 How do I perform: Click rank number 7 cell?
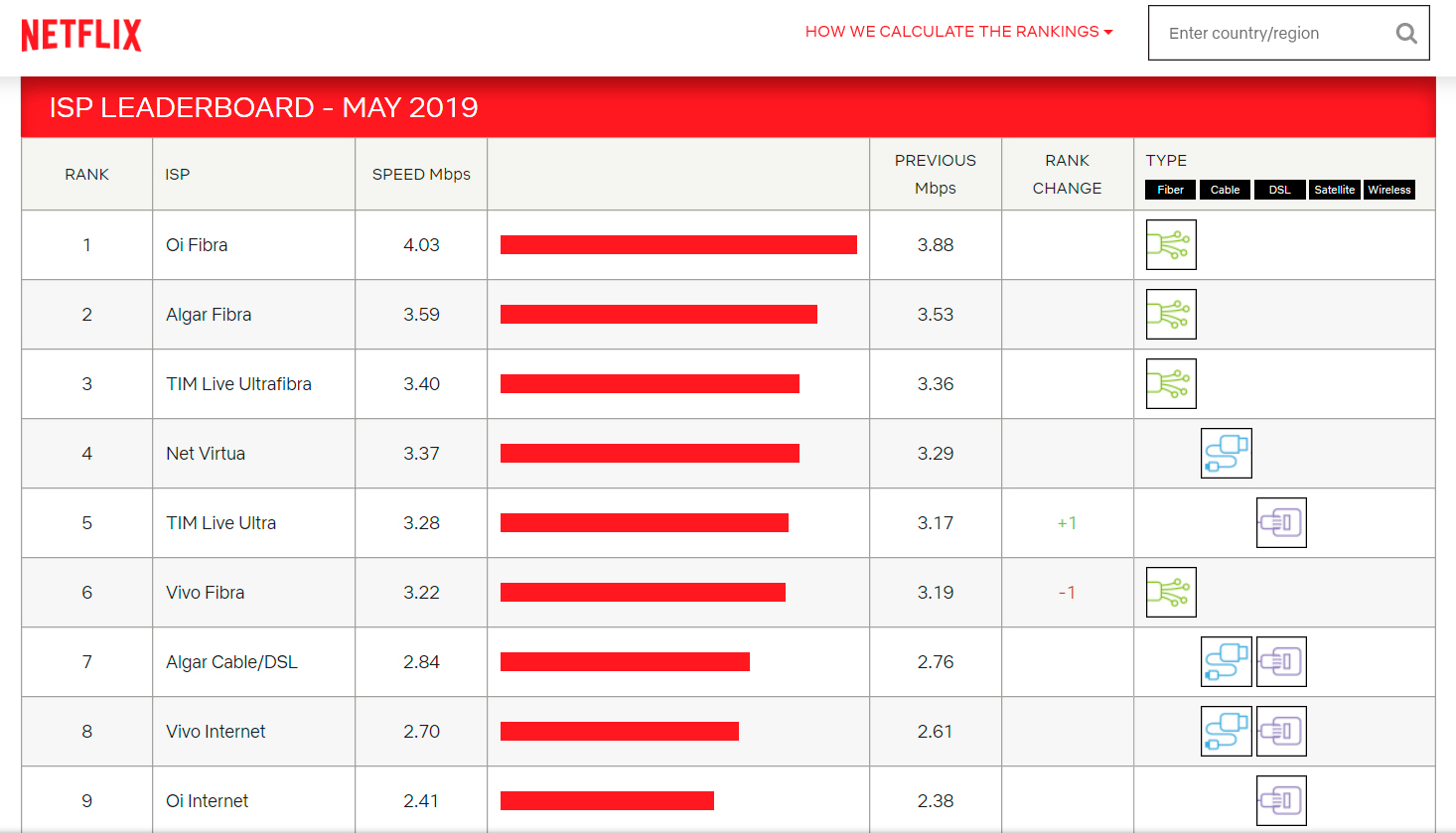coord(86,661)
